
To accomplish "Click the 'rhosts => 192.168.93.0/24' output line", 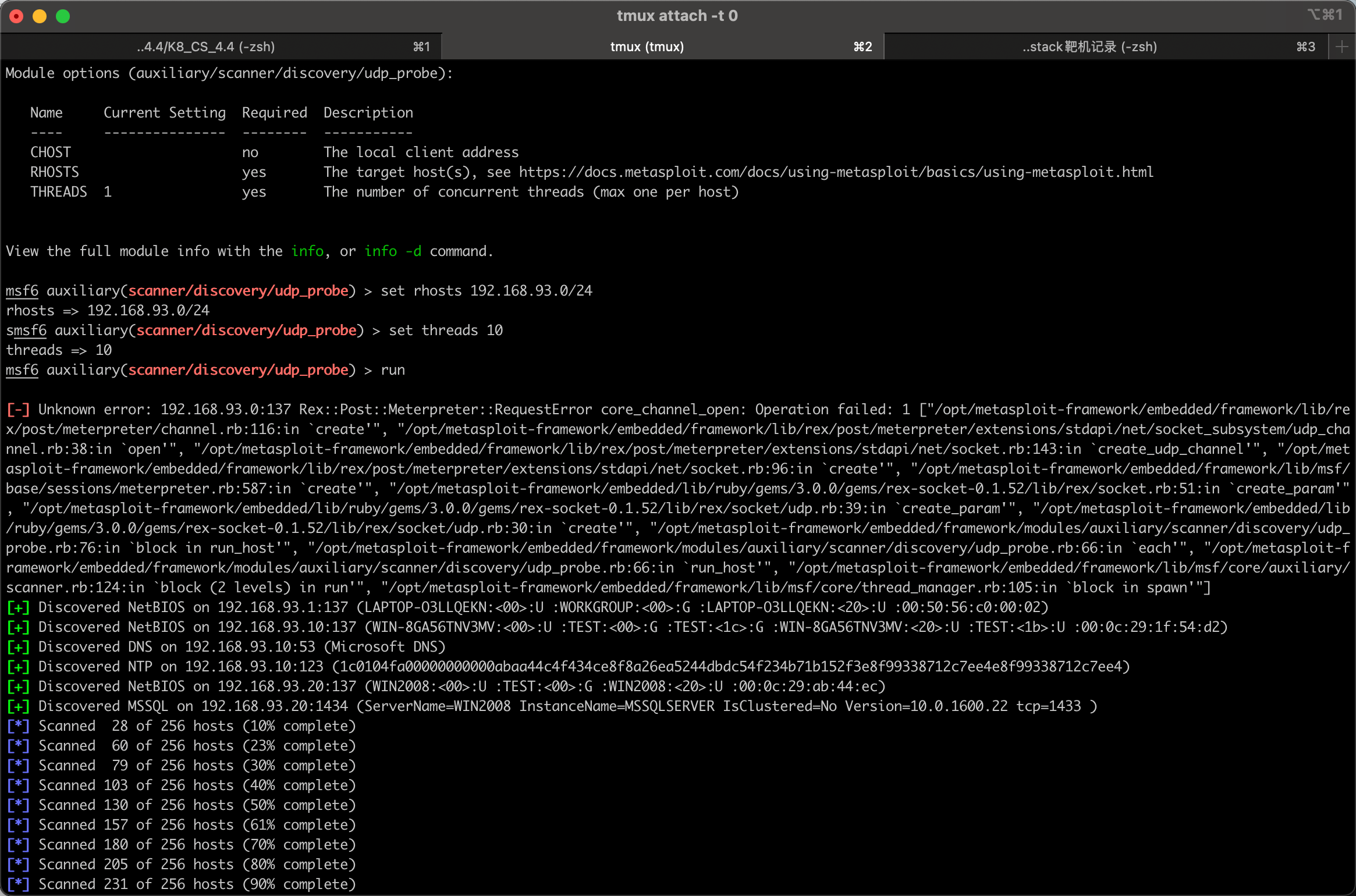I will click(108, 311).
